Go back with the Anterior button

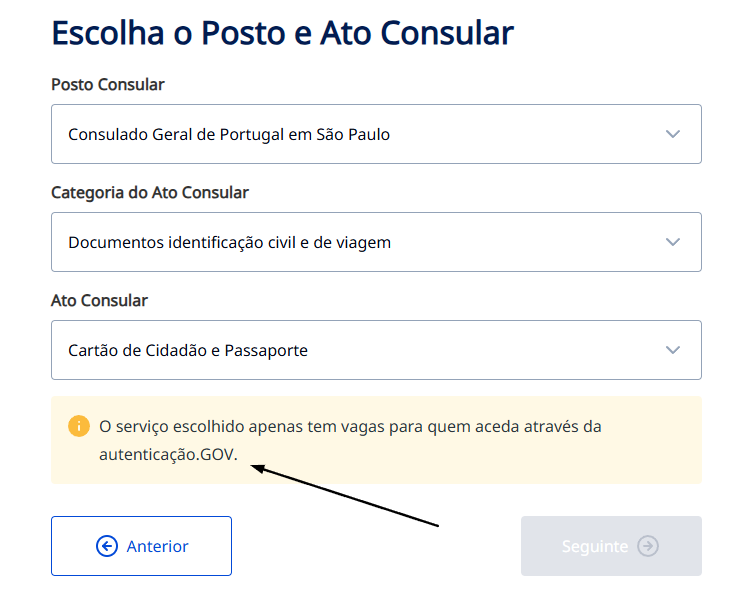click(141, 546)
